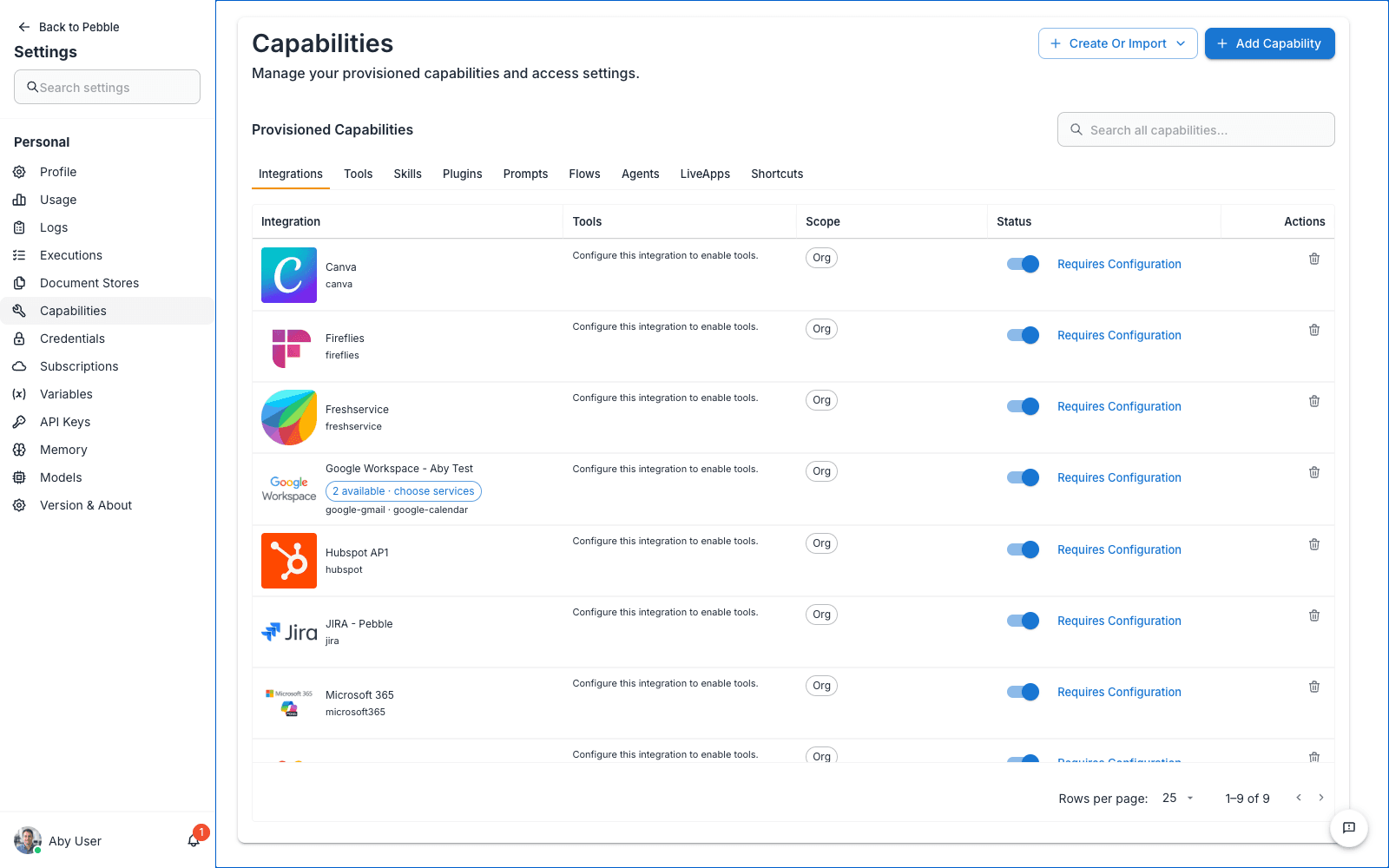The image size is (1389, 868).
Task: Disable JIRA - Pebble integration toggle
Action: 1023,621
